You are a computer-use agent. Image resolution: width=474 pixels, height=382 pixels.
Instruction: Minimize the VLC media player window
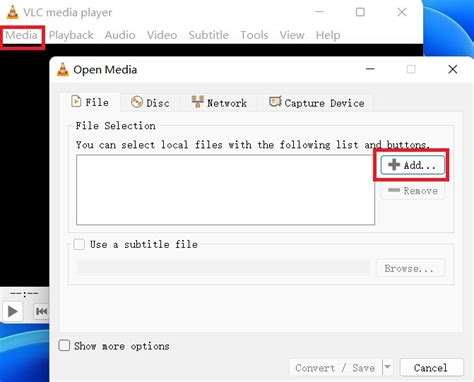[x=319, y=12]
